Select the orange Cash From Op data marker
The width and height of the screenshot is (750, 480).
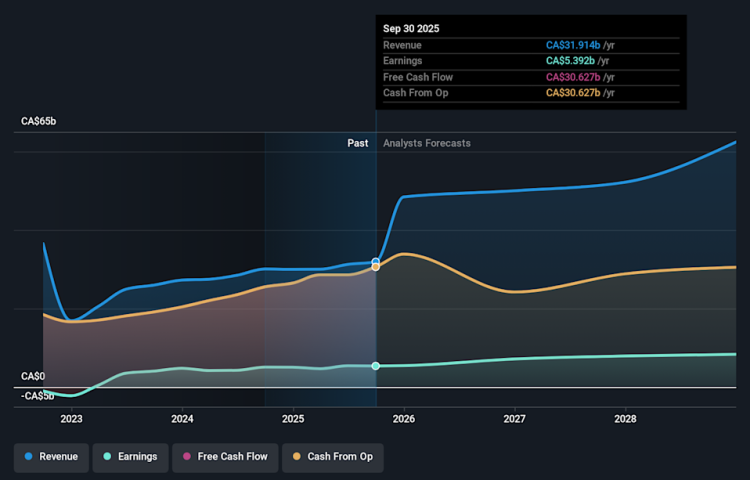(x=376, y=268)
